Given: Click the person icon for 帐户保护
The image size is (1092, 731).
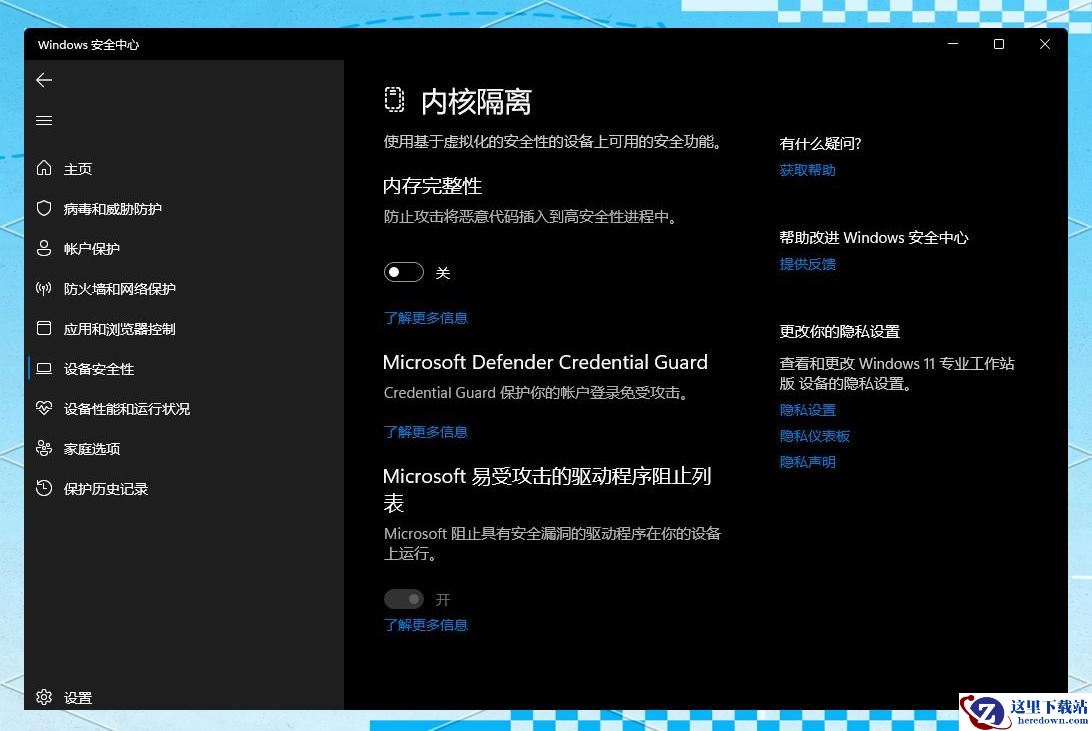Looking at the screenshot, I should click(x=44, y=248).
